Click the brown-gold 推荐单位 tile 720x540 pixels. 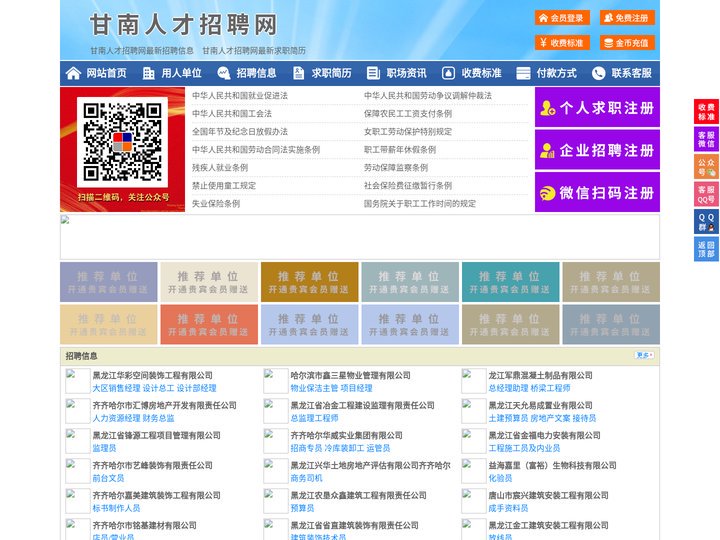[309, 282]
